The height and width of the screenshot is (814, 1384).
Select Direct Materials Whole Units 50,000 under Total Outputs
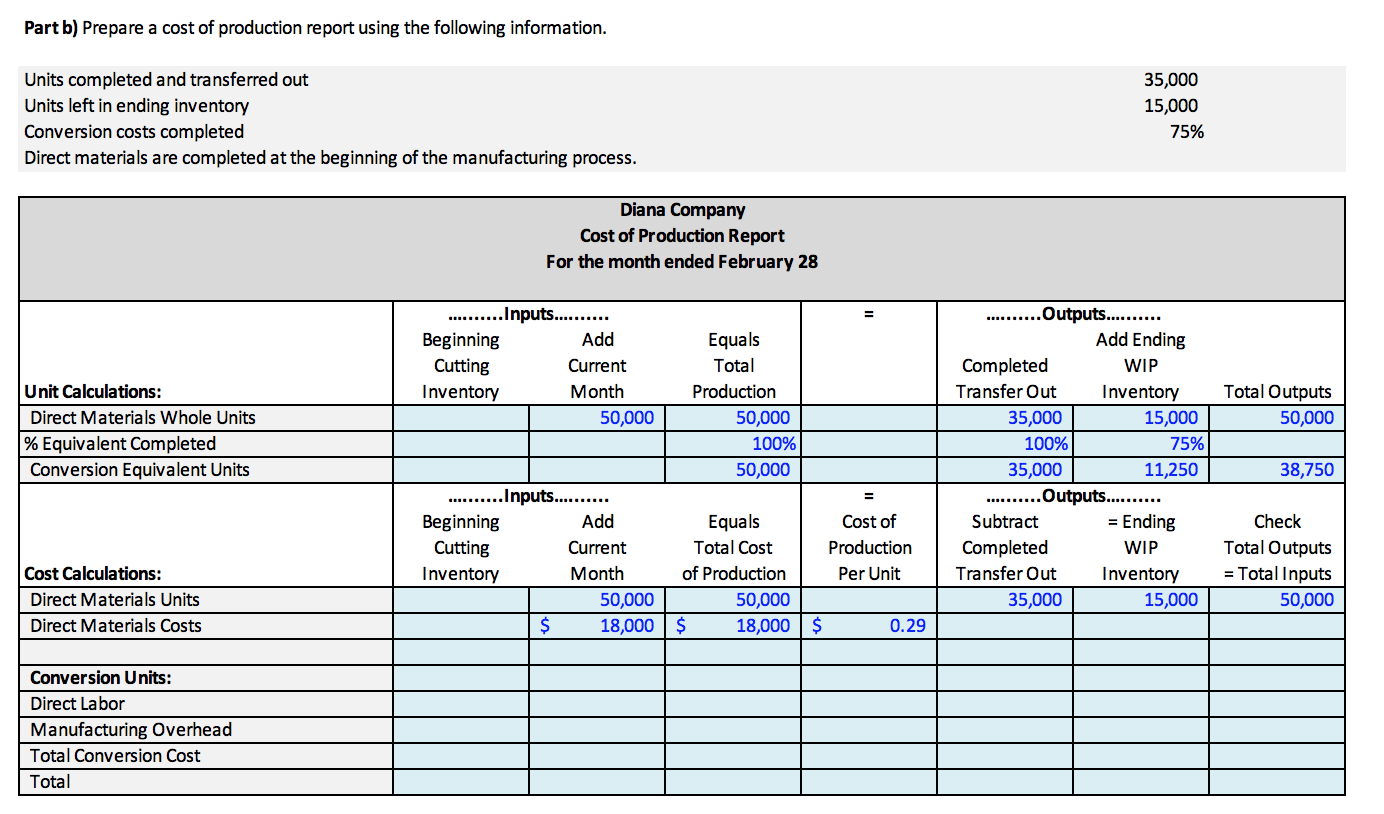1277,418
